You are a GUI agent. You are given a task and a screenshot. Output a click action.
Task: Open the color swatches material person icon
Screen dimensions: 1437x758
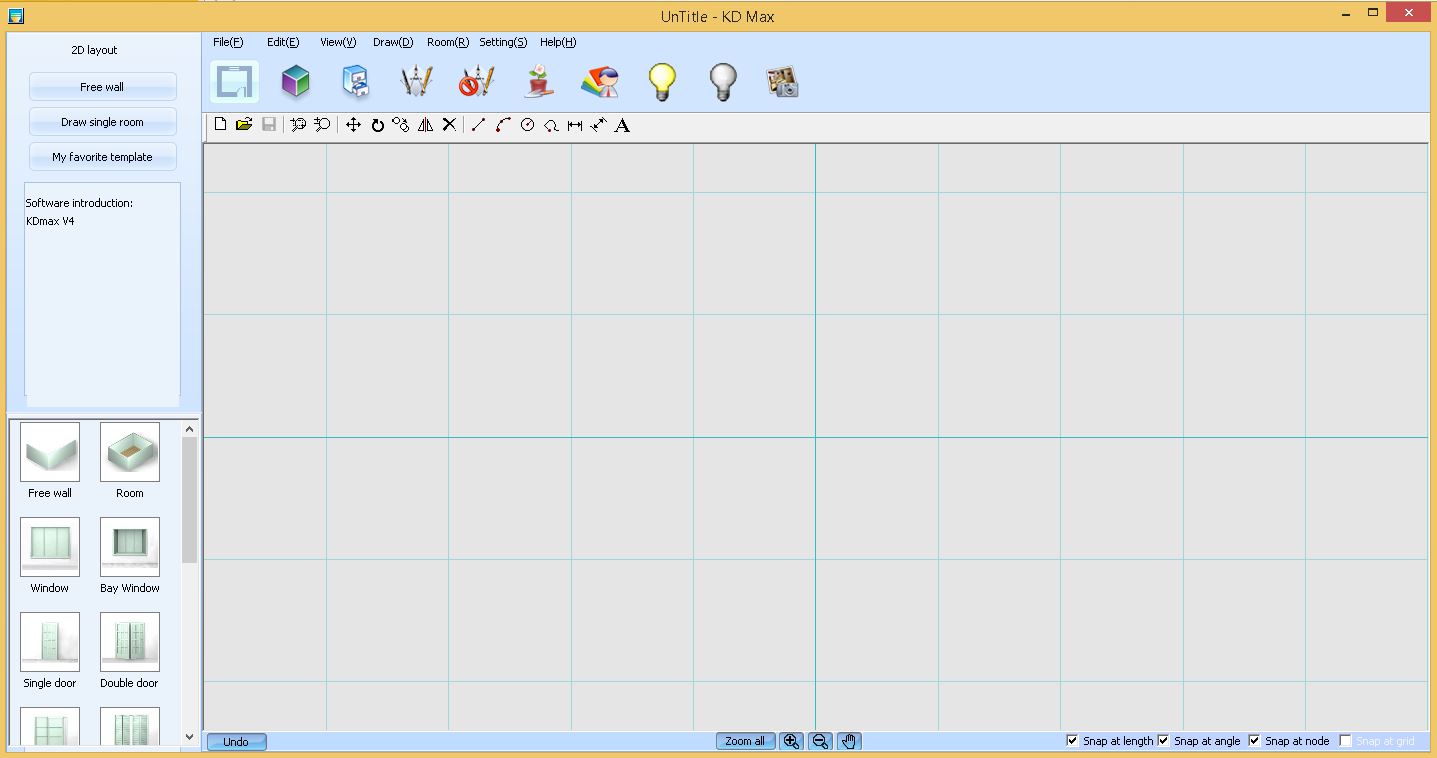coord(600,82)
